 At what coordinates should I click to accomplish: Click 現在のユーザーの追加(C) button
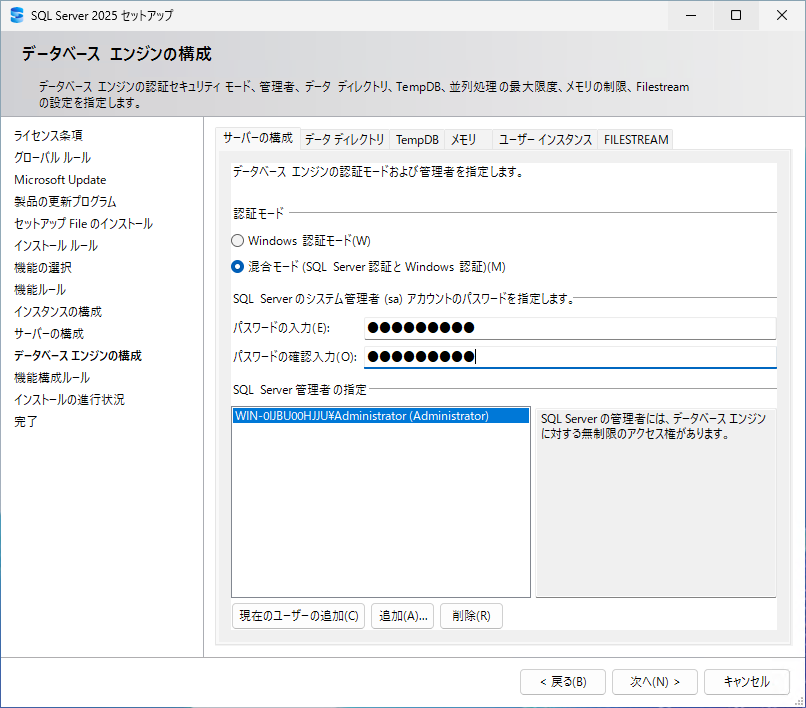299,616
